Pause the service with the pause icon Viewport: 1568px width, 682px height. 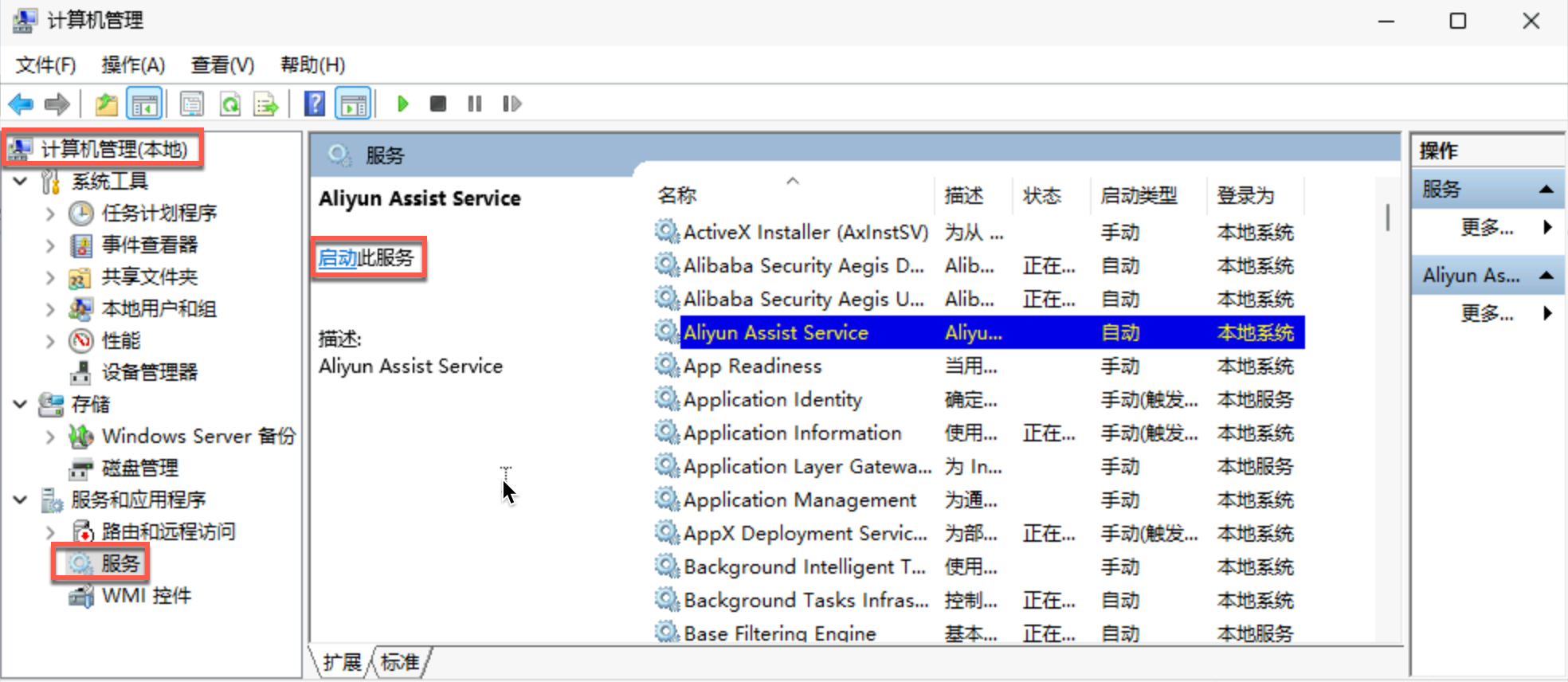coord(475,104)
